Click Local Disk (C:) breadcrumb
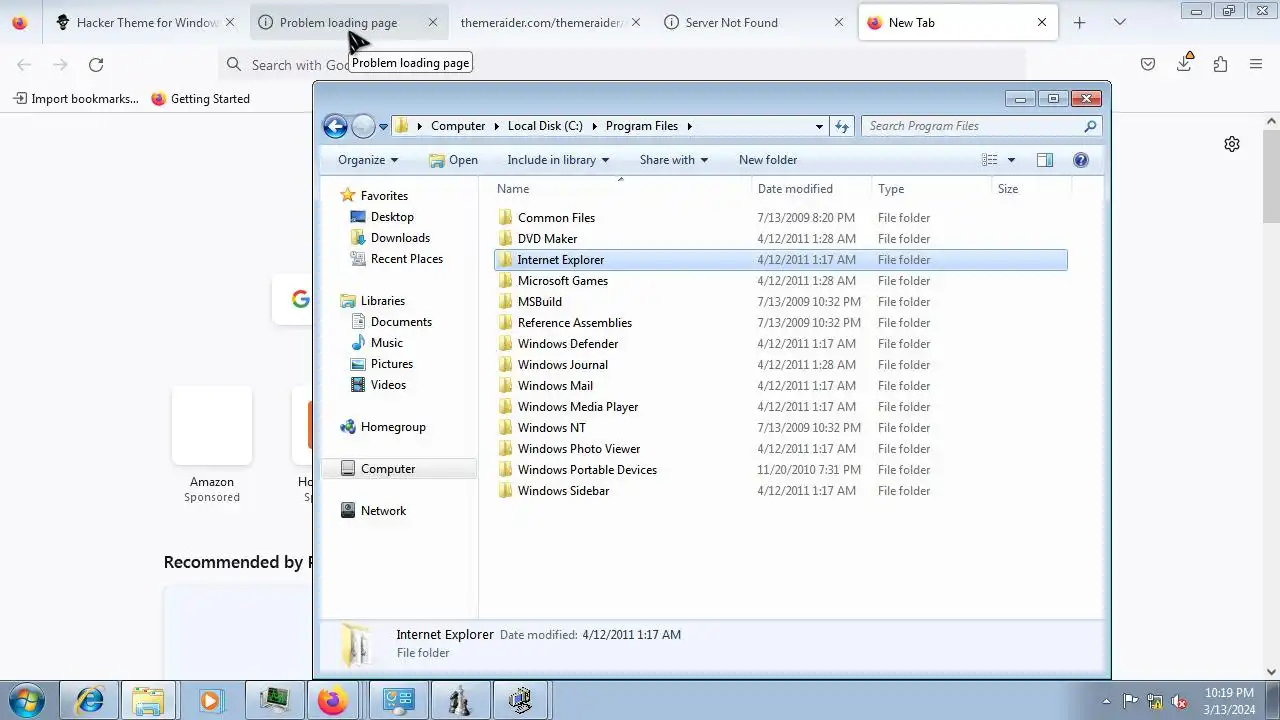1280x720 pixels. (545, 126)
